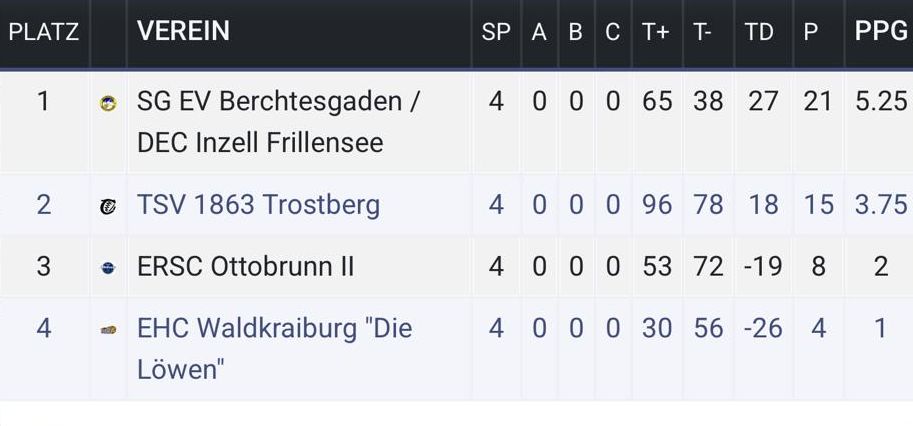Screen dimensions: 913x426
Task: Click the ERSC Ottobrunn II team logo
Action: pos(108,267)
